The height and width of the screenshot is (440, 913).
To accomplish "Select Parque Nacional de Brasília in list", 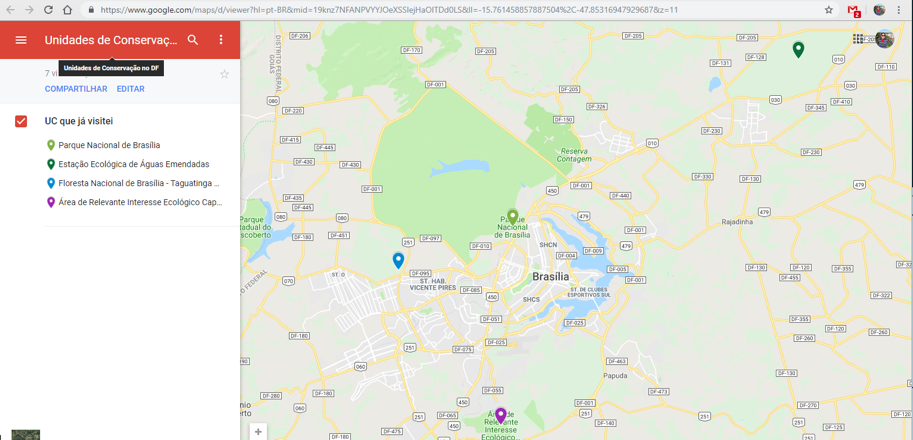I will (108, 145).
